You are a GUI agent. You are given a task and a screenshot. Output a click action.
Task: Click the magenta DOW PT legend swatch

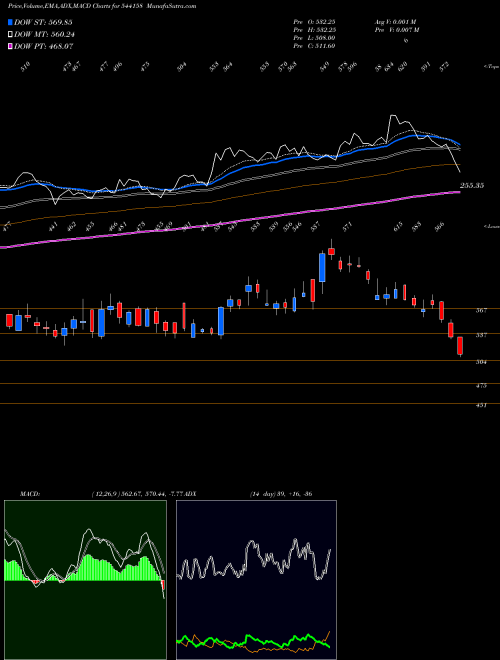[10, 46]
